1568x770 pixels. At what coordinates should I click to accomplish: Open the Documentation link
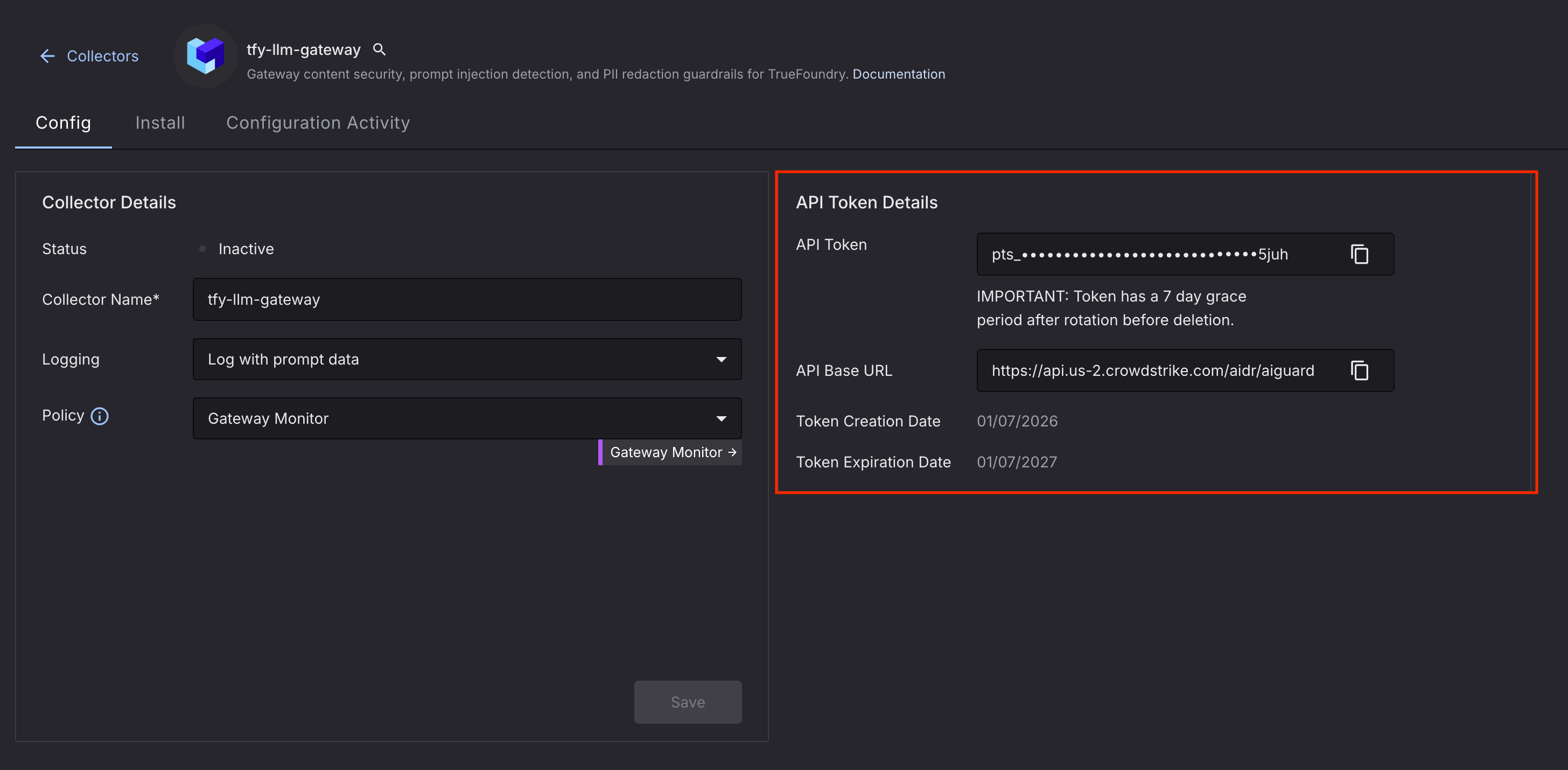[899, 74]
